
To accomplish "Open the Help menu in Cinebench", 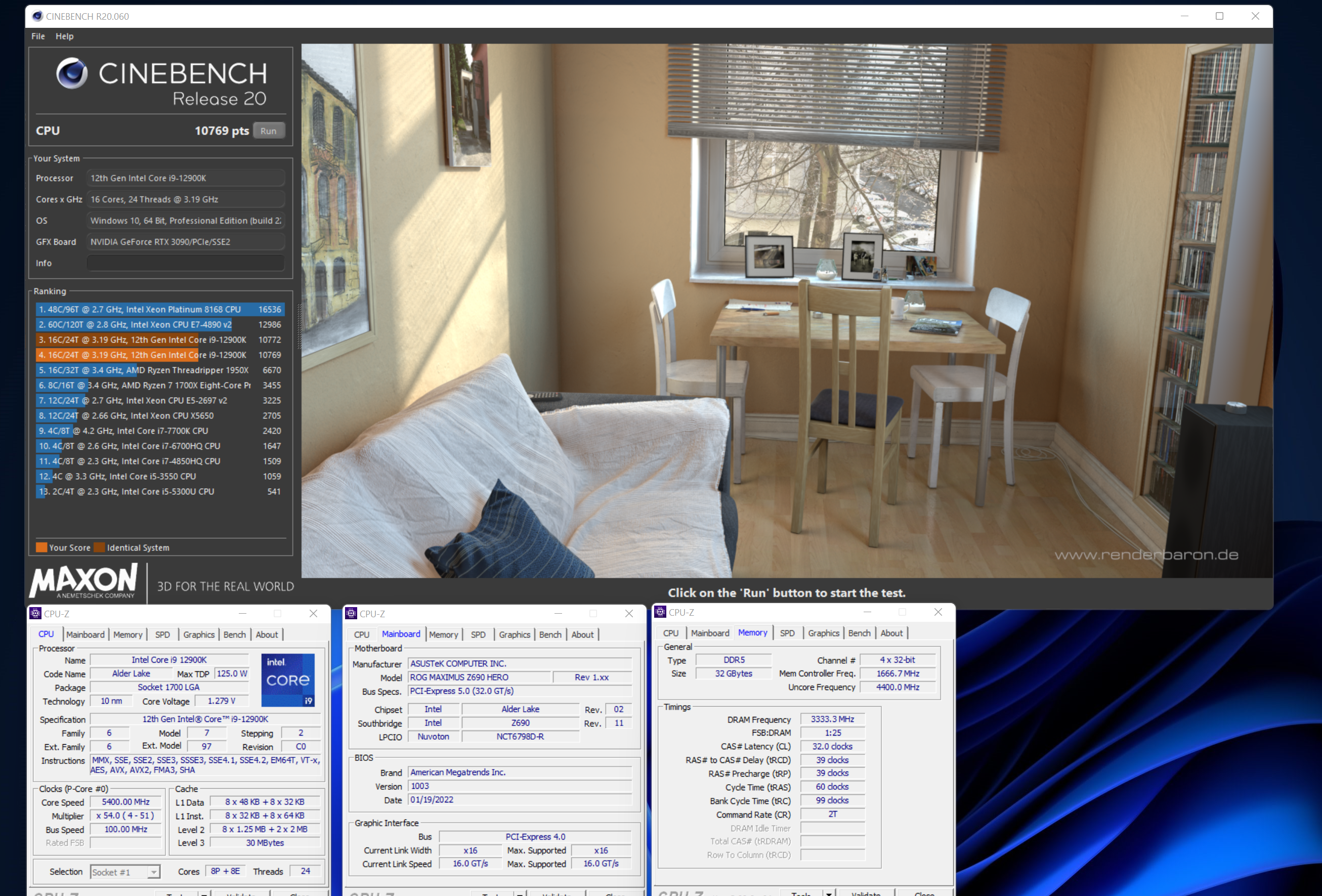I will pyautogui.click(x=64, y=36).
